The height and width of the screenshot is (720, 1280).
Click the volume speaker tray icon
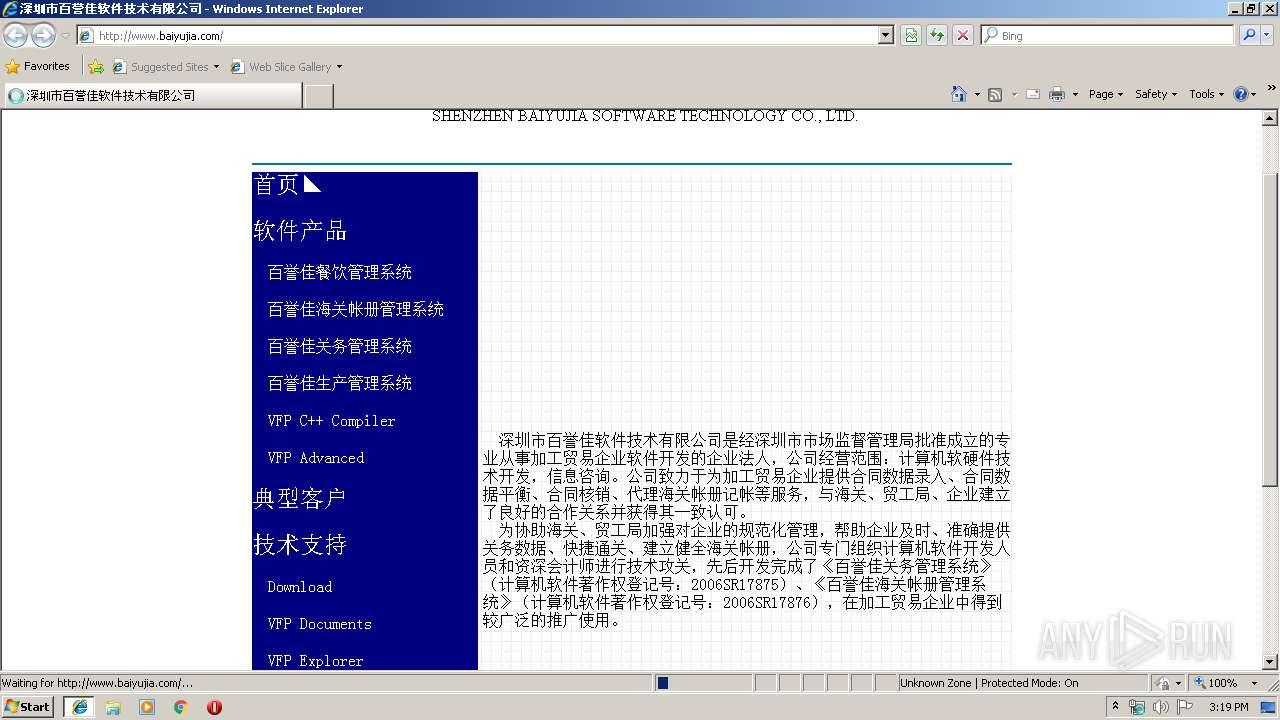click(x=1160, y=707)
